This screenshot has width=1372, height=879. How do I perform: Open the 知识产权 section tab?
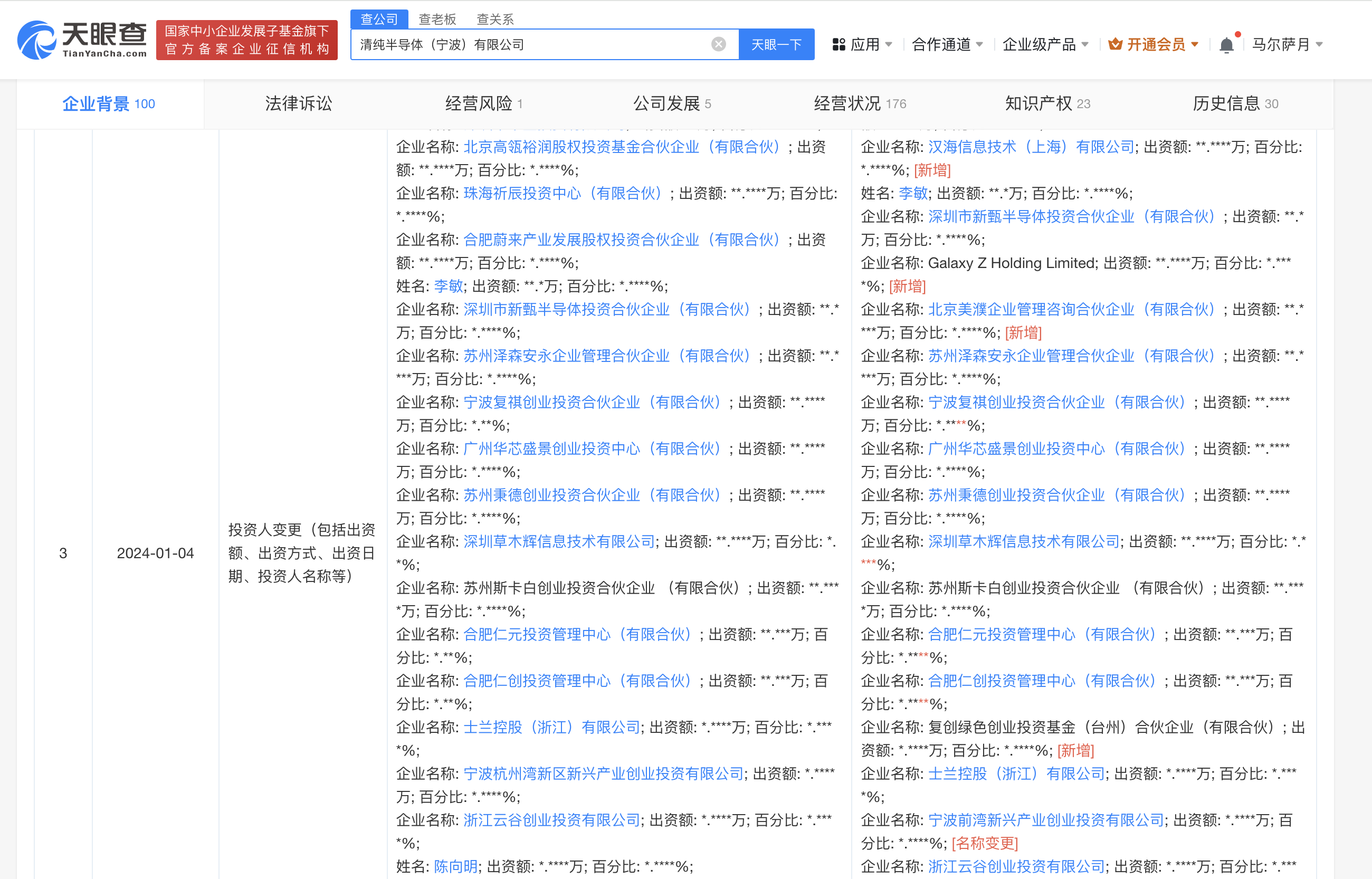[x=1047, y=104]
